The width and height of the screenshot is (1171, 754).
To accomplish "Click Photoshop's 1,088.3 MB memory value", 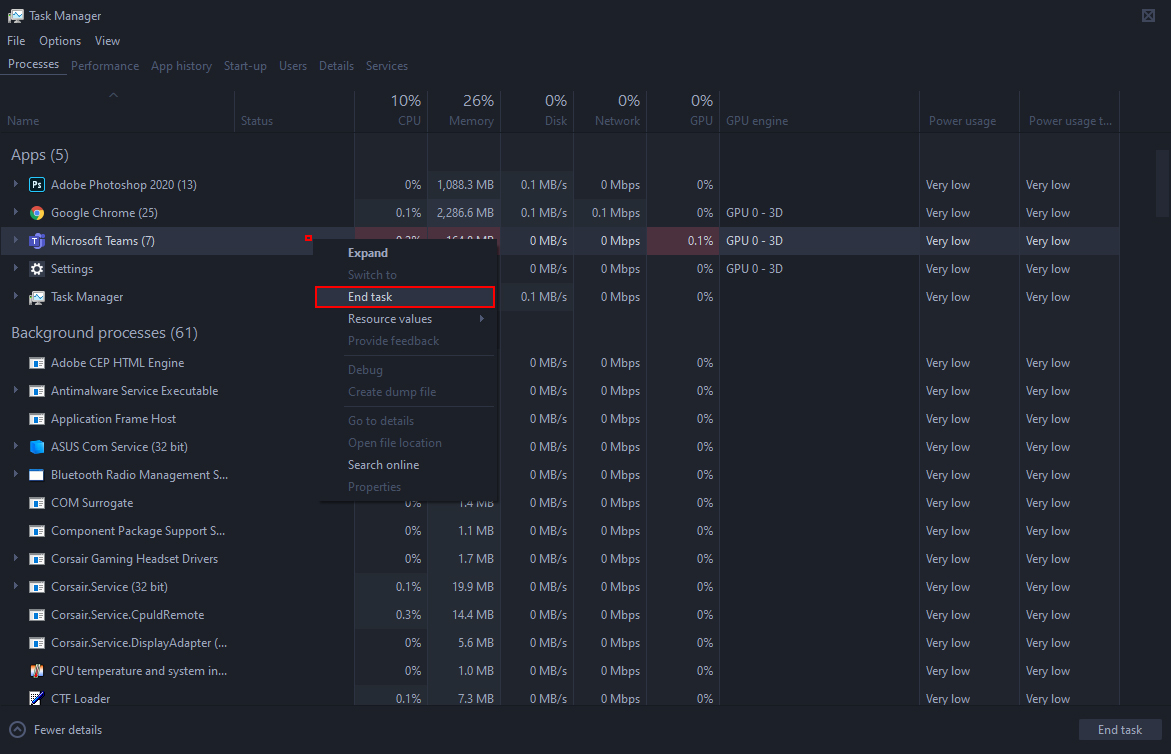I will (465, 184).
